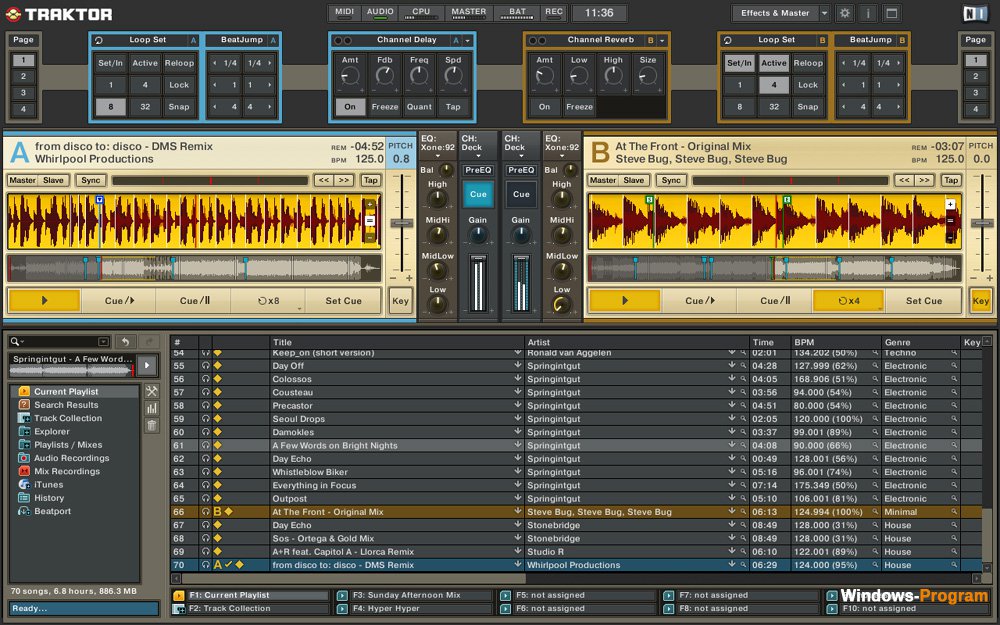Click deck A pitch fader handle
The height and width of the screenshot is (625, 1000).
pyautogui.click(x=401, y=223)
